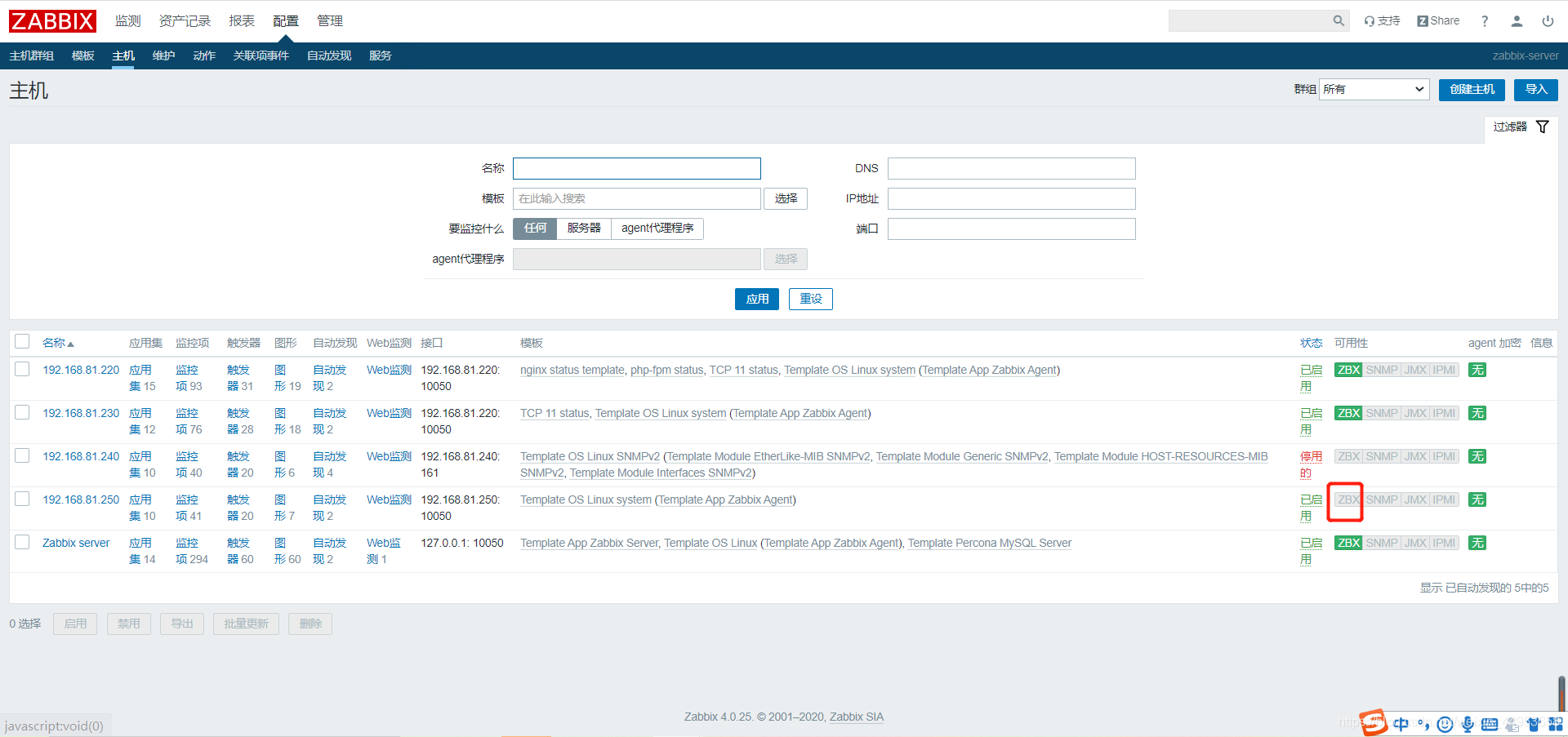Image resolution: width=1568 pixels, height=737 pixels.
Task: Click ZBX availability badge for 192.168.81.220
Action: (1348, 370)
